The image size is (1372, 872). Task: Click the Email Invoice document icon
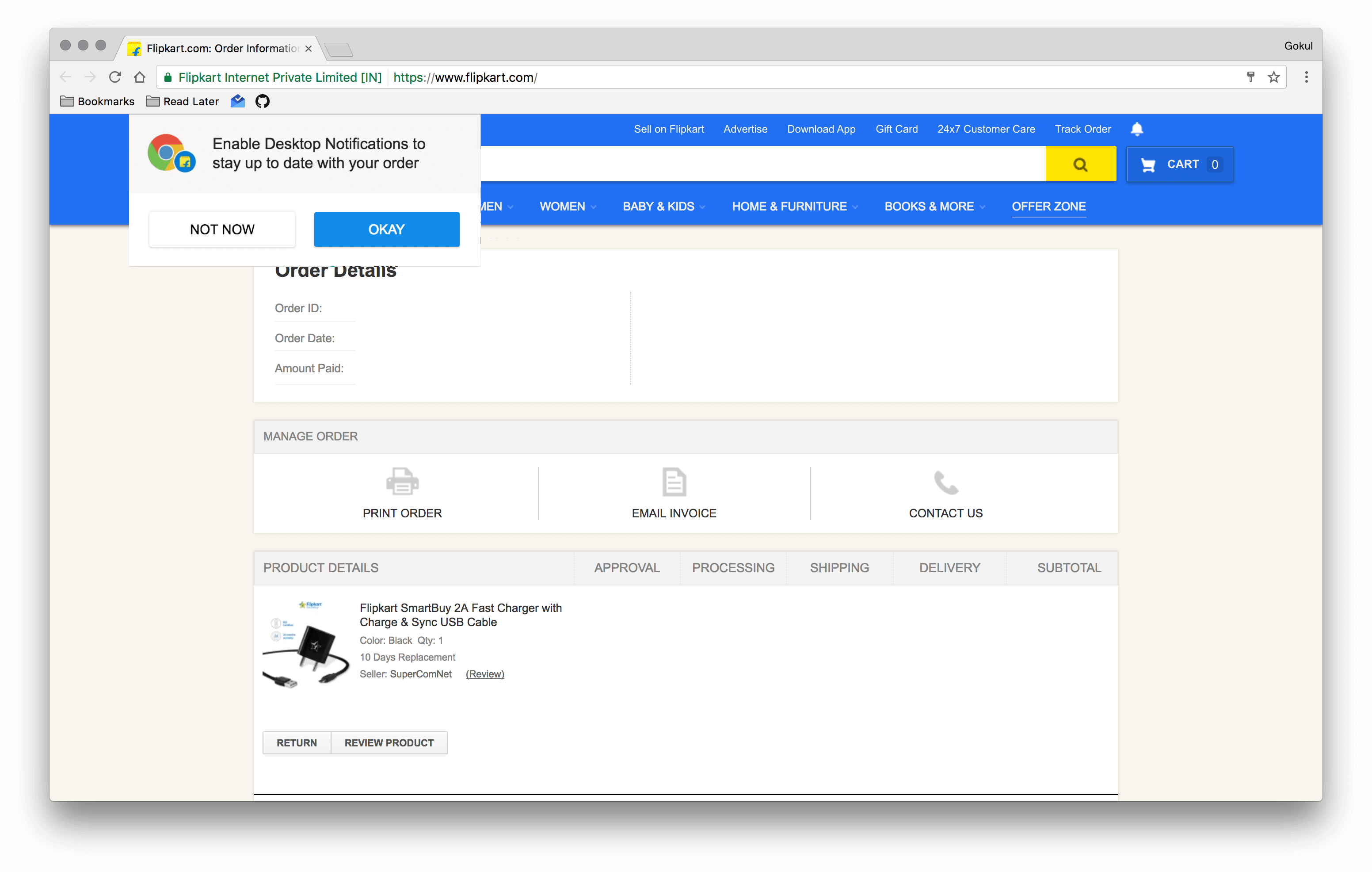tap(674, 482)
